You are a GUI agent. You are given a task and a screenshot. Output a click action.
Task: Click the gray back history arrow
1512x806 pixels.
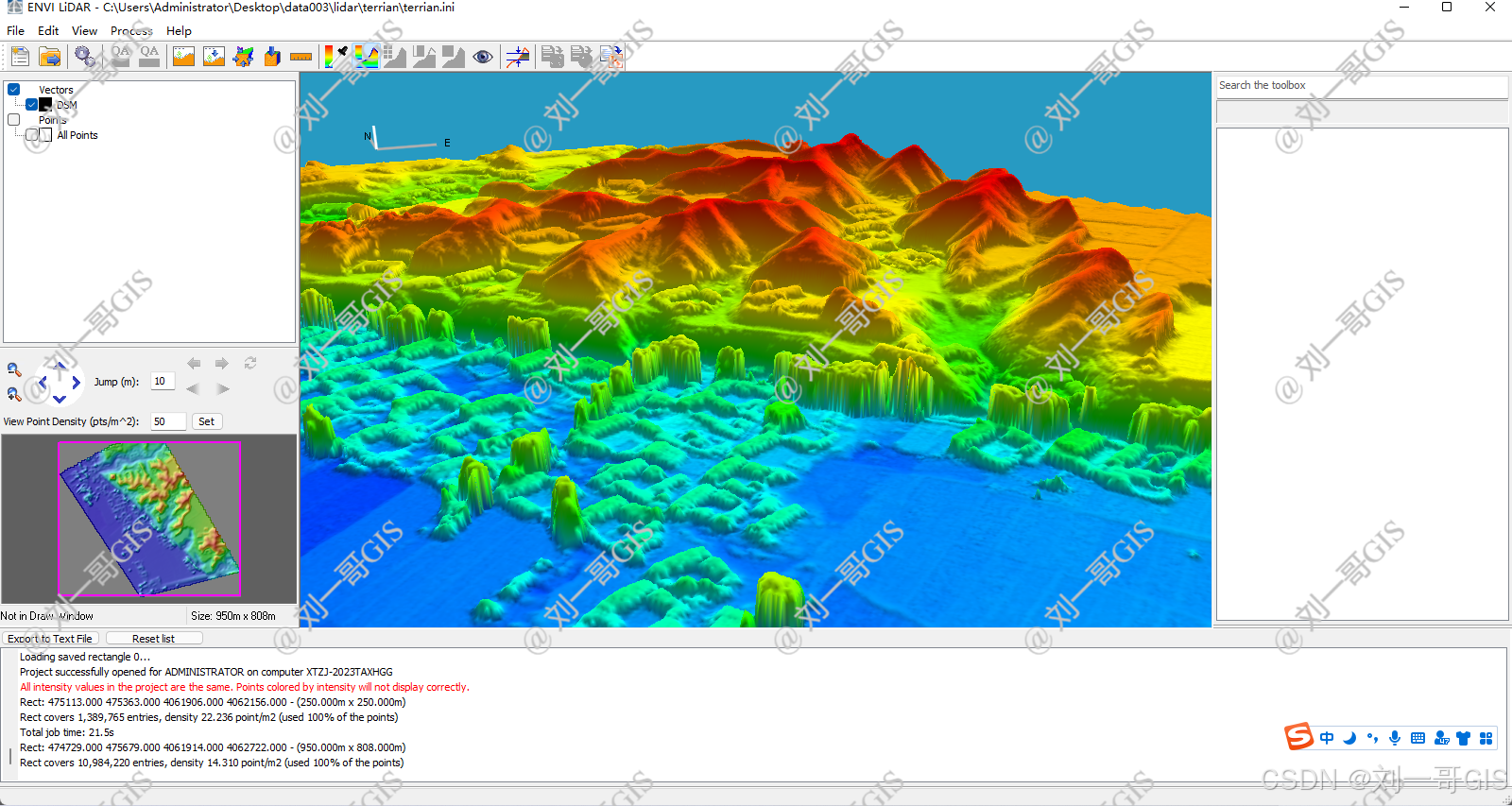194,363
